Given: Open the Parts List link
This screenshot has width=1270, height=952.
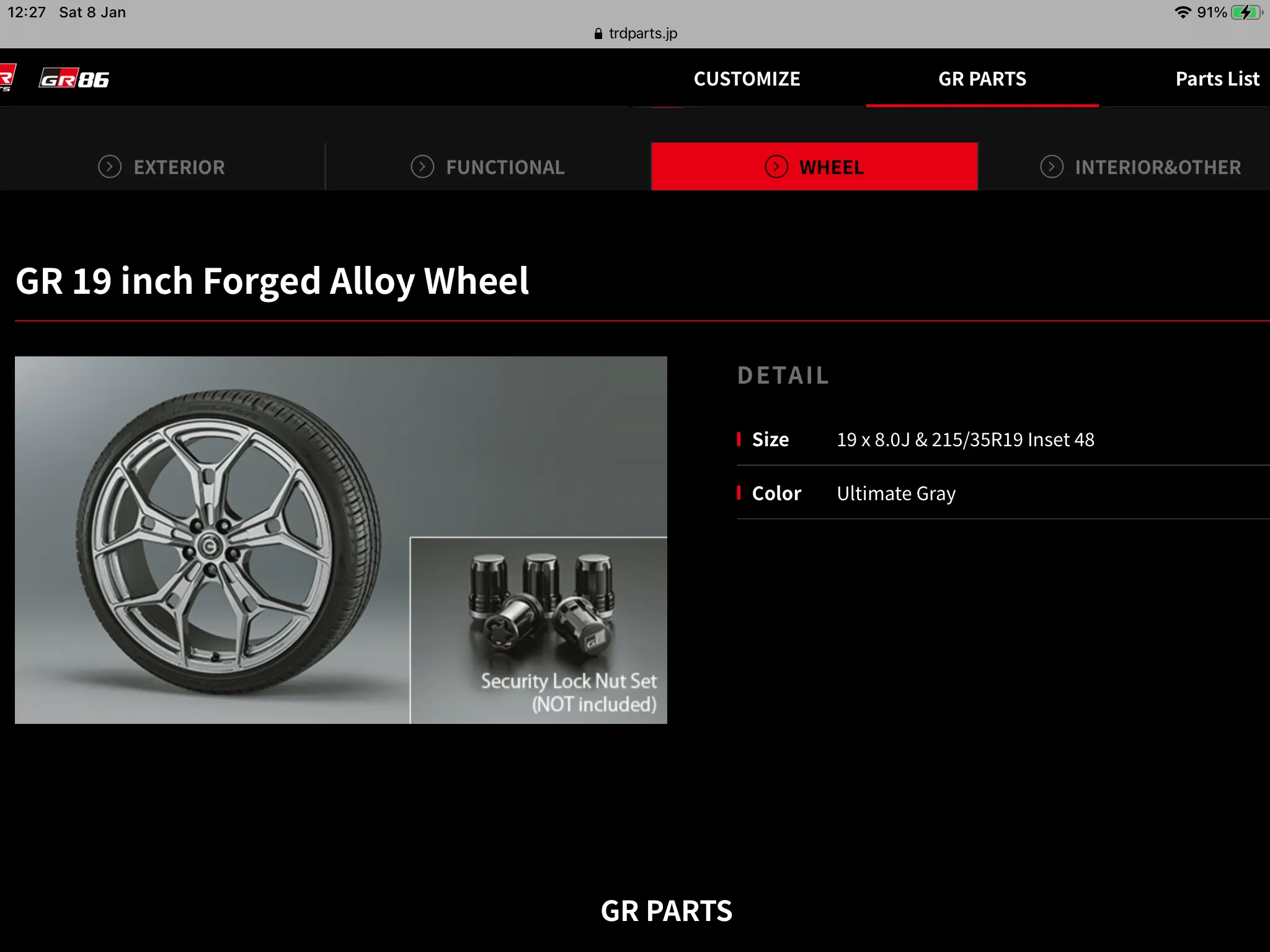Looking at the screenshot, I should tap(1217, 79).
